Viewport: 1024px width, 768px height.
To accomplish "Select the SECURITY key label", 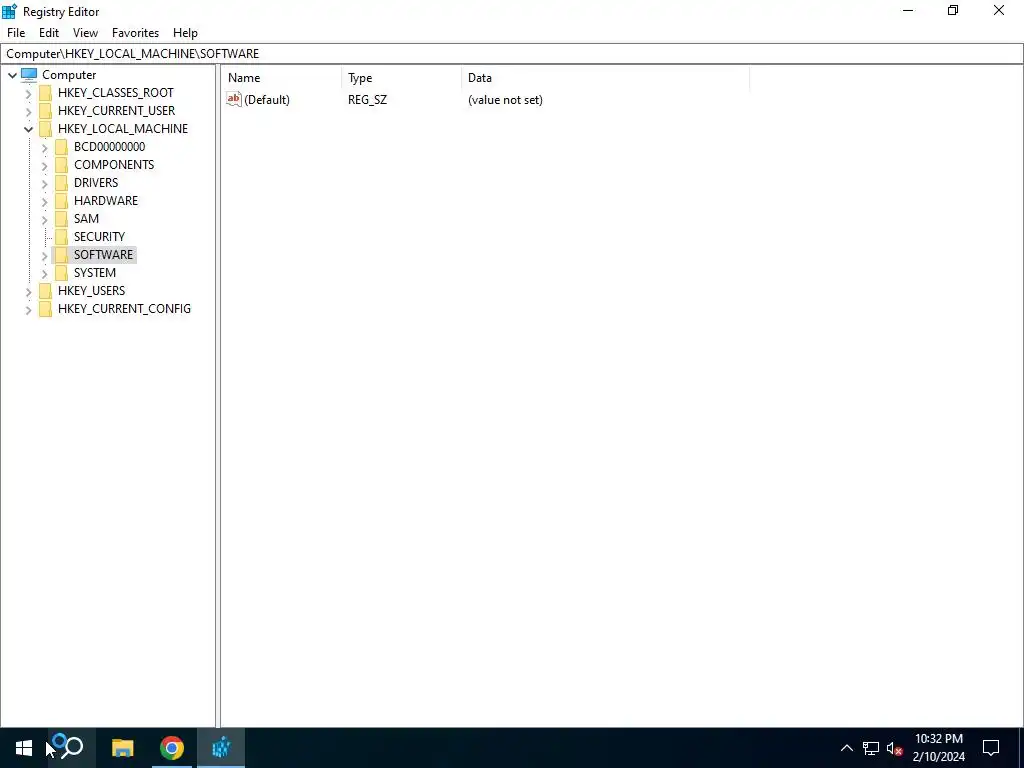I will (x=99, y=236).
